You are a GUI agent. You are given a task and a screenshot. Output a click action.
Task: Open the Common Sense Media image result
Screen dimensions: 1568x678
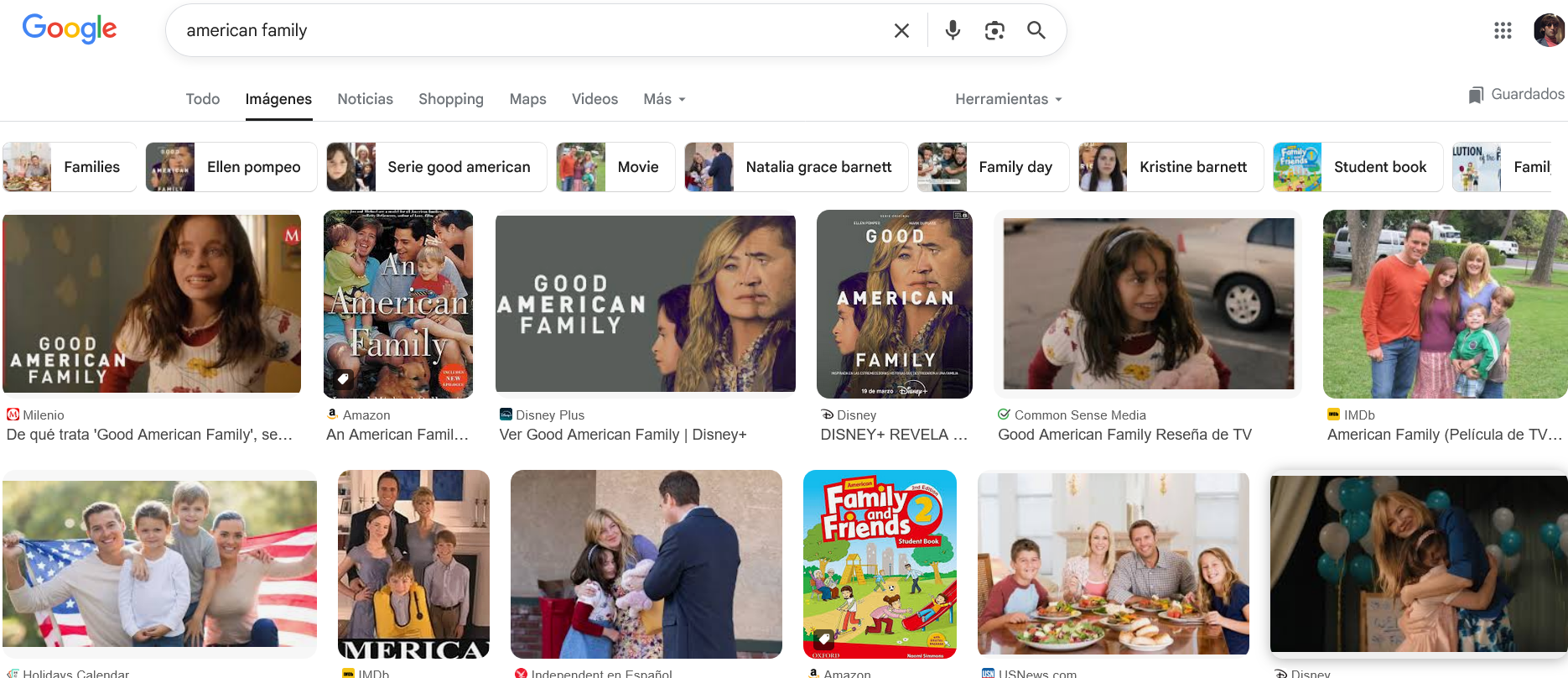[x=1149, y=304]
